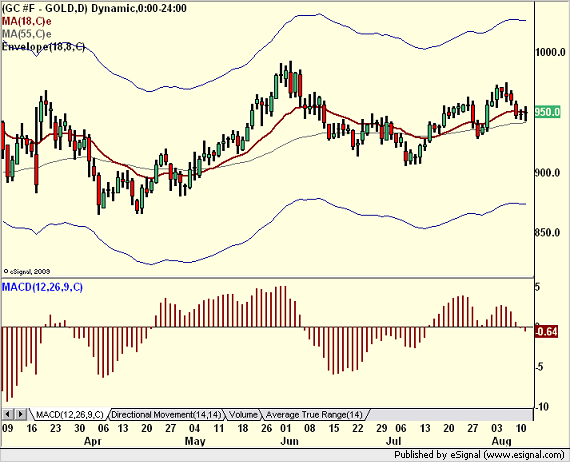The width and height of the screenshot is (570, 462).
Task: Open the Average True Range(14) tab
Action: click(x=314, y=414)
